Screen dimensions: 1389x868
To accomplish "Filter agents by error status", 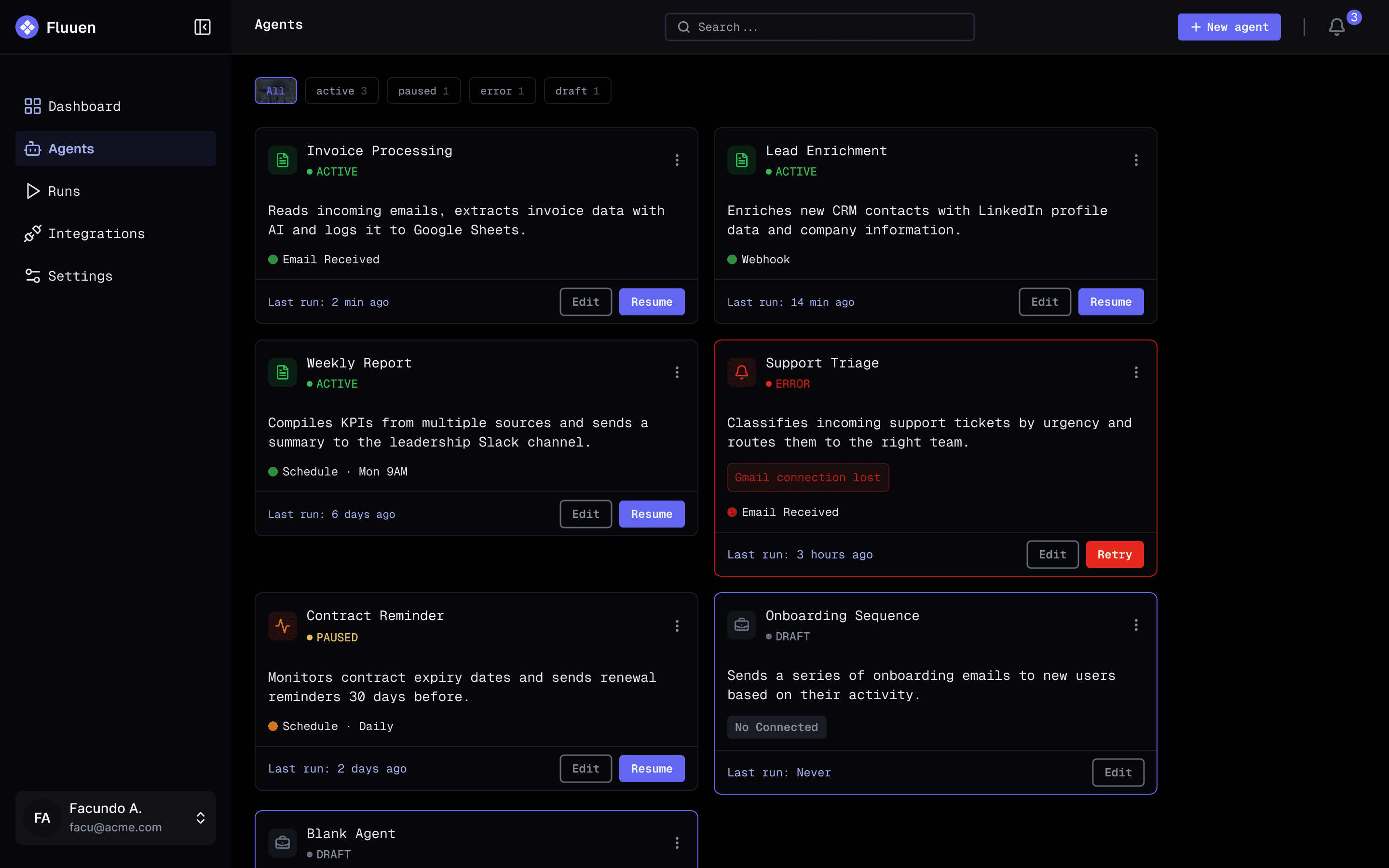I will [x=502, y=91].
